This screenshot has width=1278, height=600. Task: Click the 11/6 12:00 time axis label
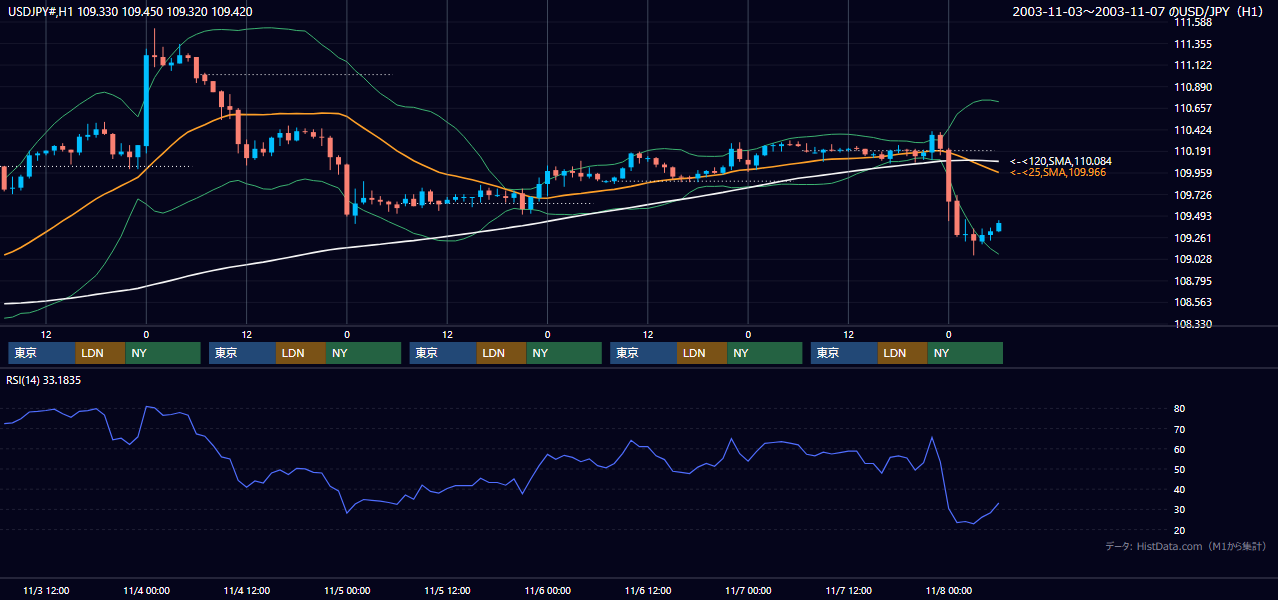(x=647, y=590)
